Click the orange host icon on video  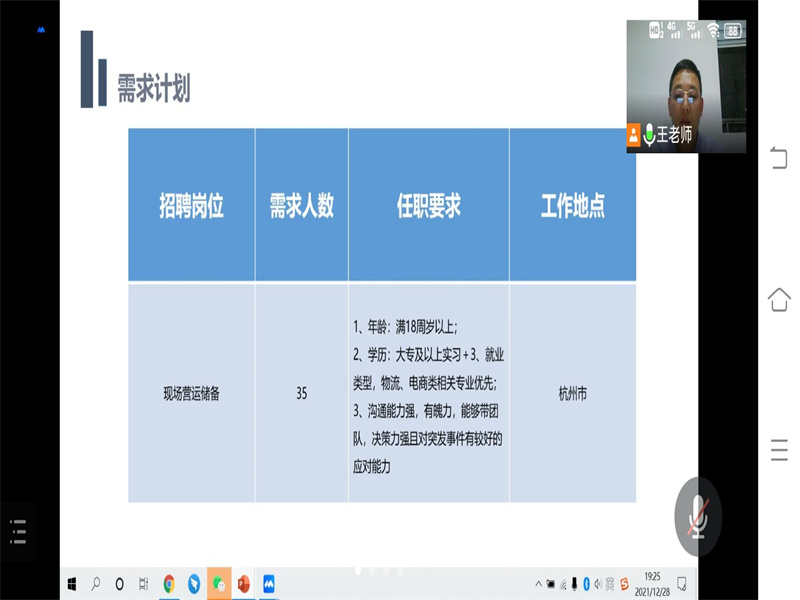click(x=634, y=134)
